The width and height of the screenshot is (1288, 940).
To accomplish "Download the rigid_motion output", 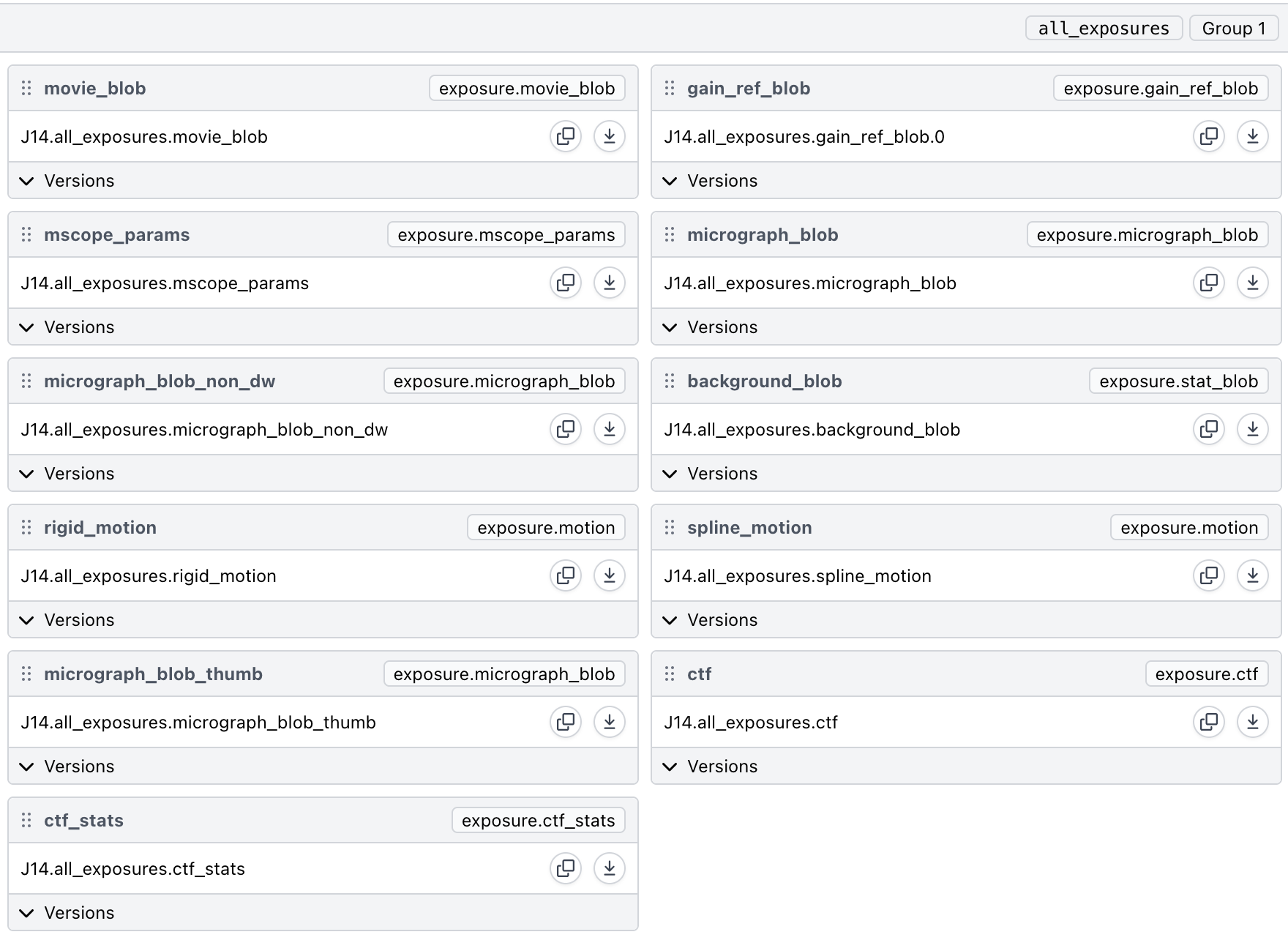I will (609, 575).
